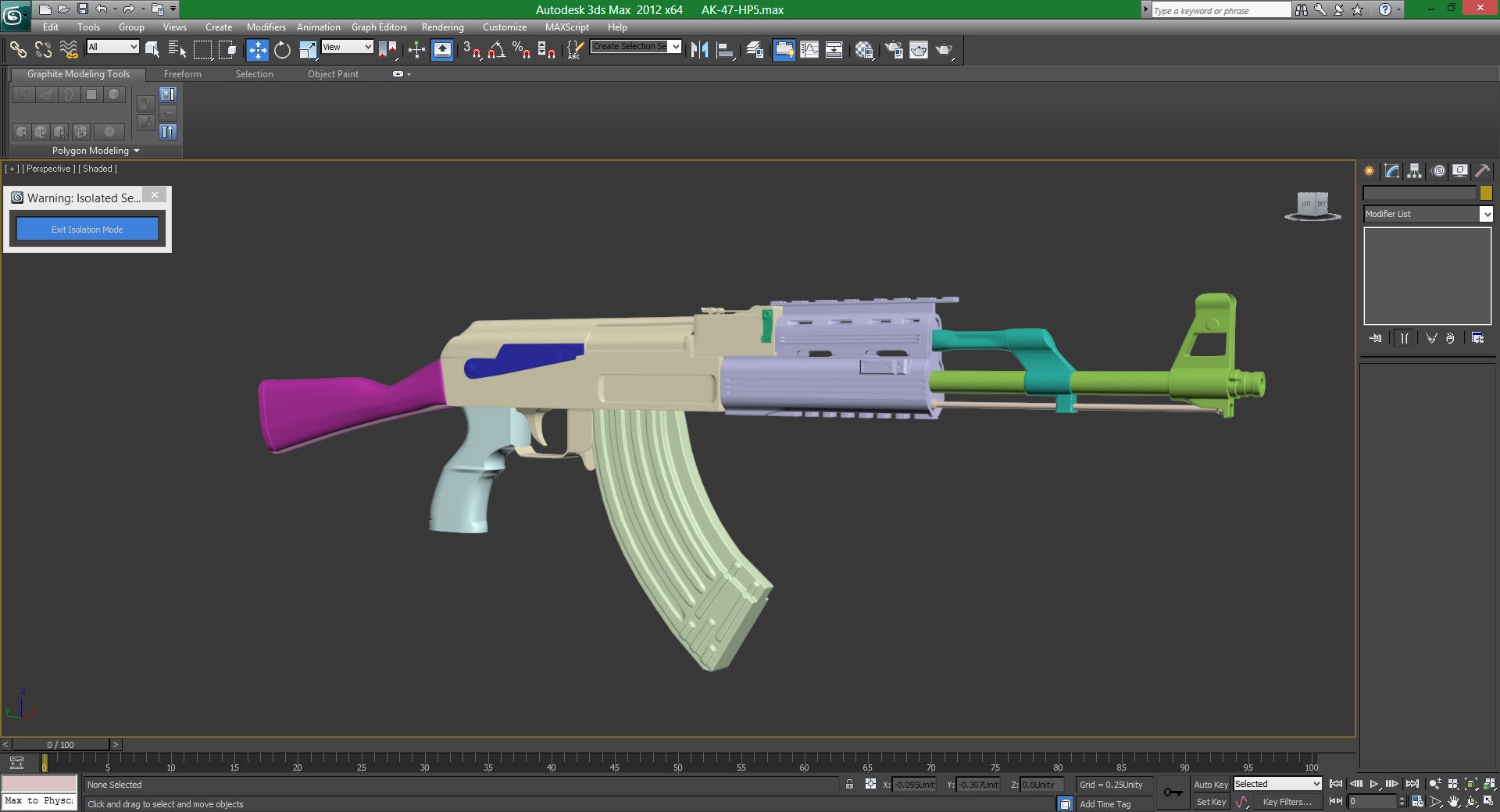Viewport: 1500px width, 812px height.
Task: Toggle the Selection Lock padlock icon
Action: (x=849, y=784)
